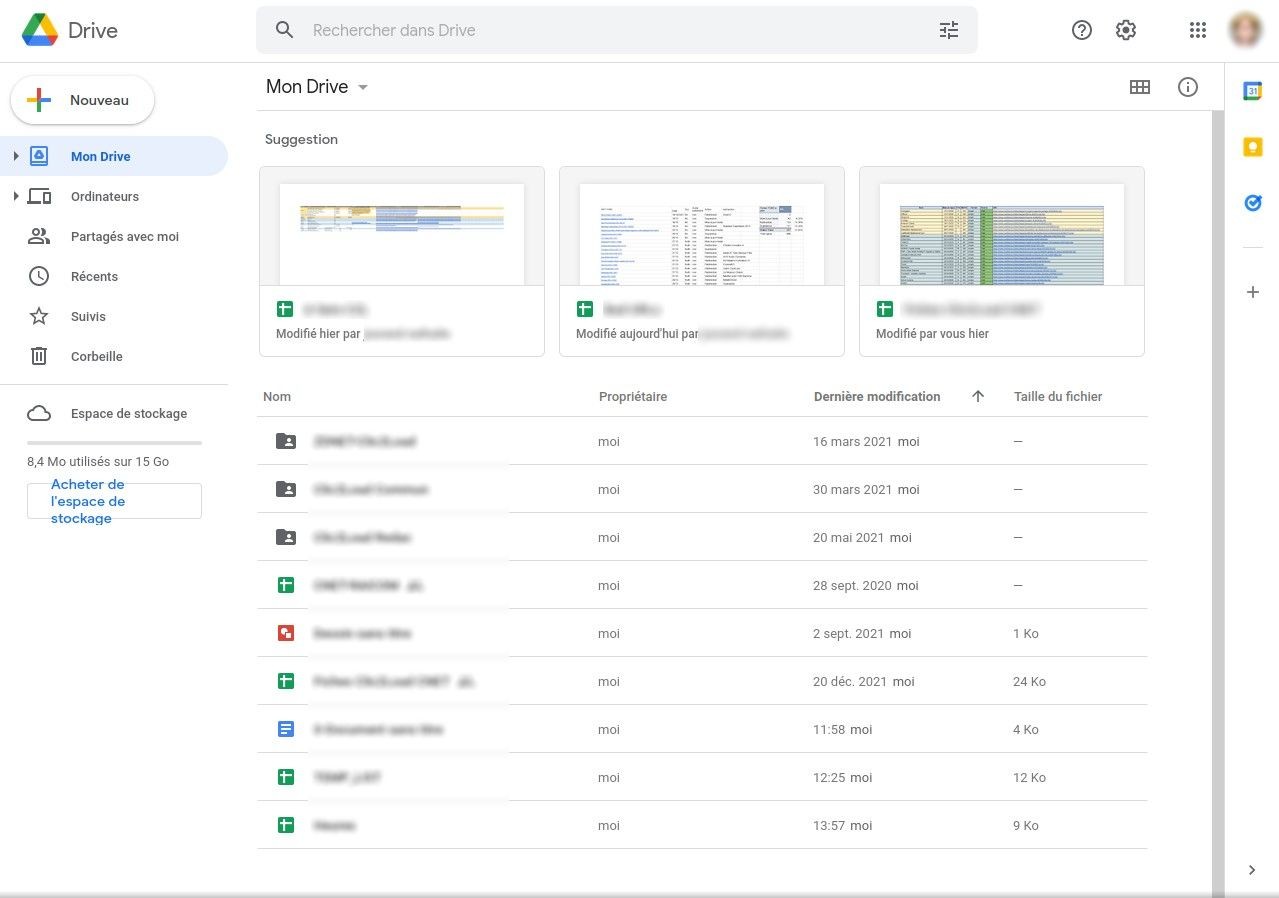The height and width of the screenshot is (898, 1279).
Task: Open Google Keep from the side panel
Action: tap(1252, 146)
